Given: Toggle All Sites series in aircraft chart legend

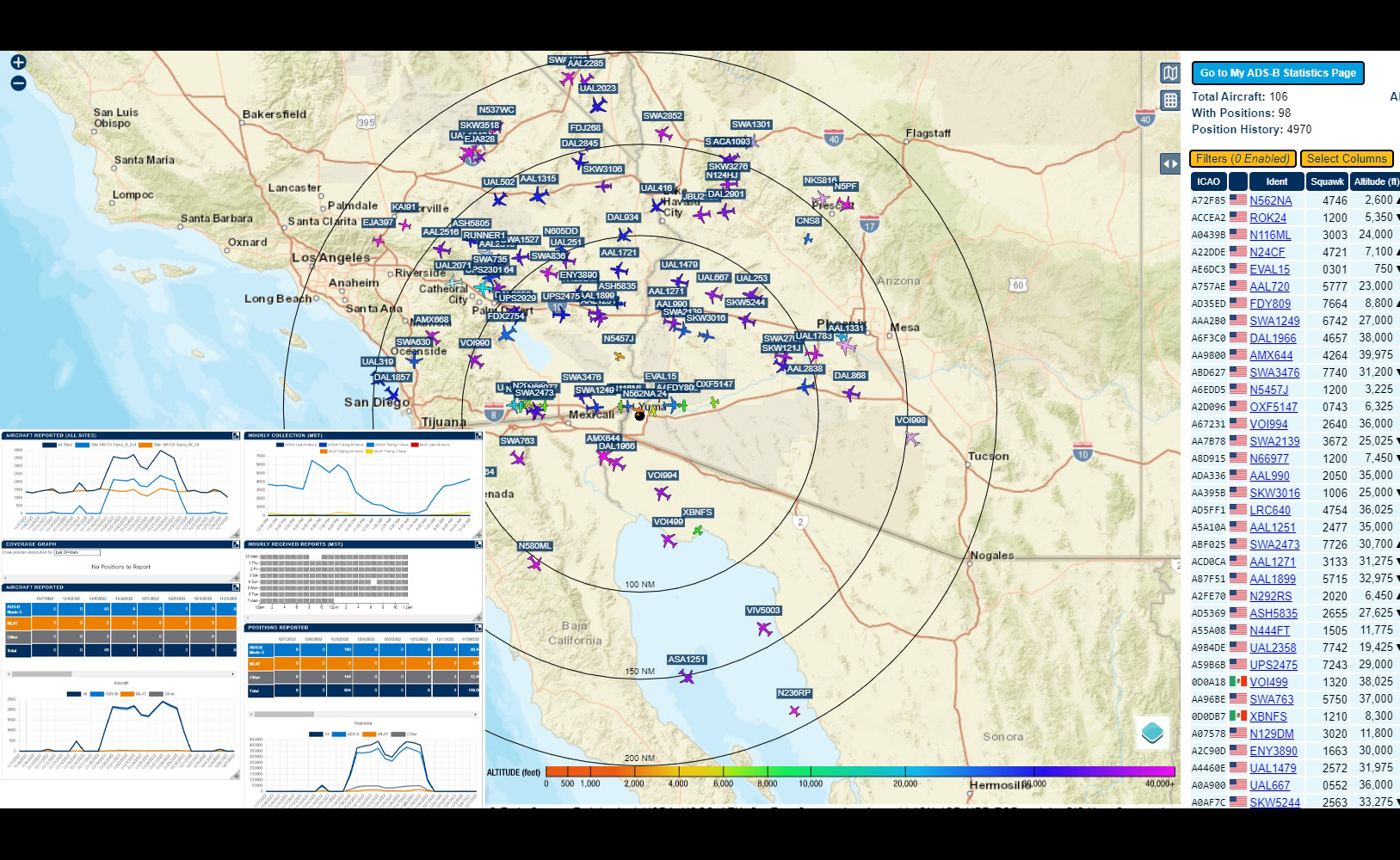Looking at the screenshot, I should (x=58, y=445).
